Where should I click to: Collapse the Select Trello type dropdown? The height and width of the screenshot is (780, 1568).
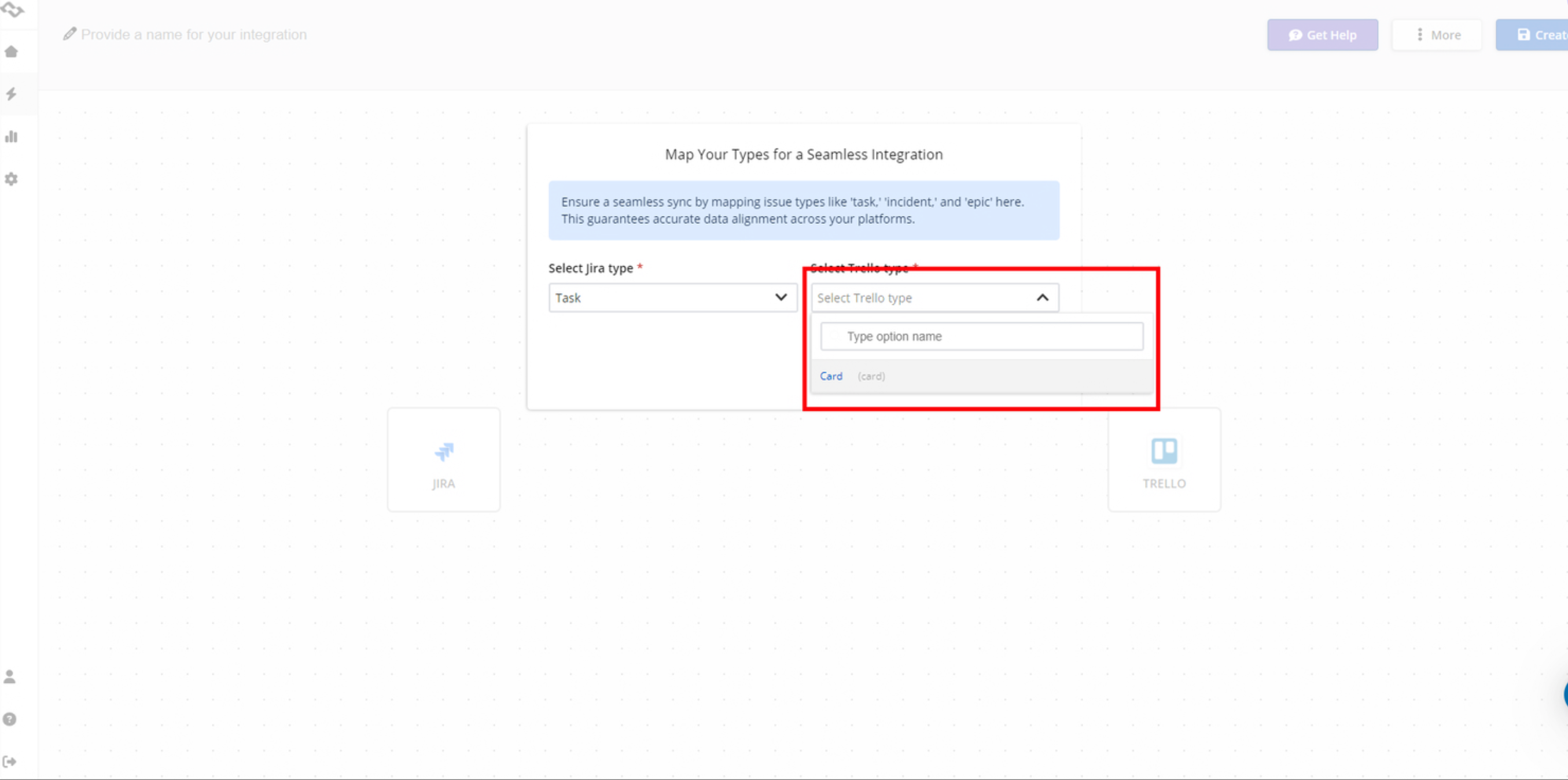click(935, 298)
